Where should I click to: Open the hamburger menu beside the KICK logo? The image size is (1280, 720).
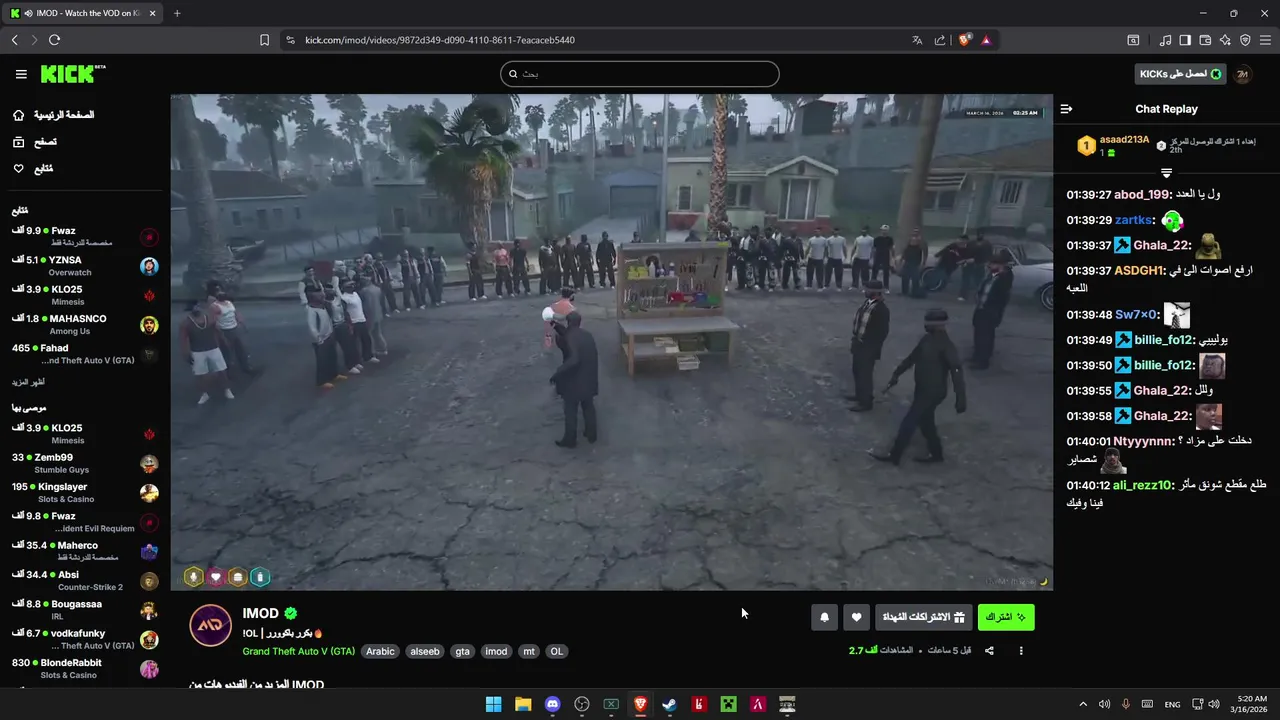21,74
